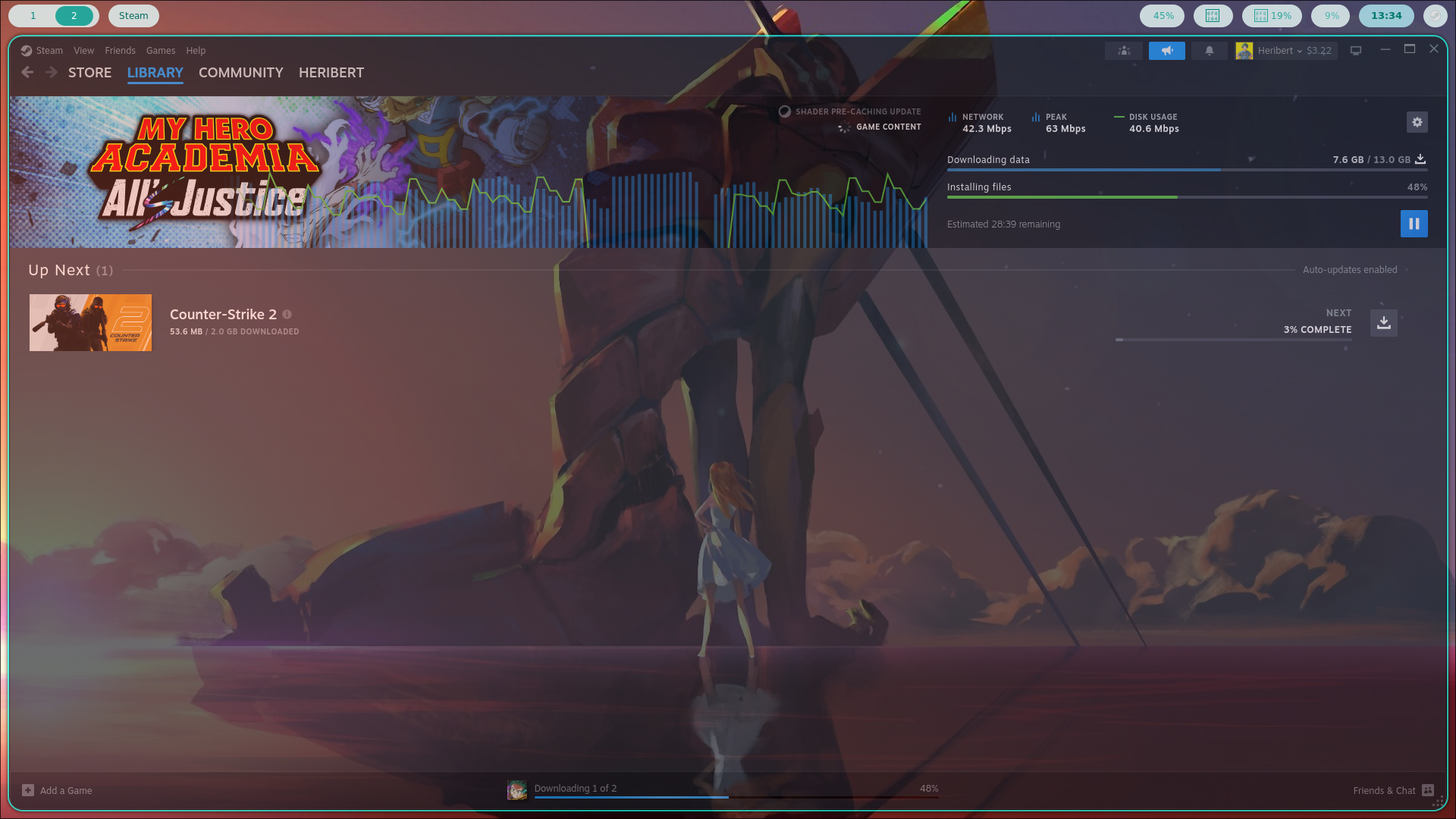
Task: Click the downloading game icon in footer
Action: click(x=517, y=790)
